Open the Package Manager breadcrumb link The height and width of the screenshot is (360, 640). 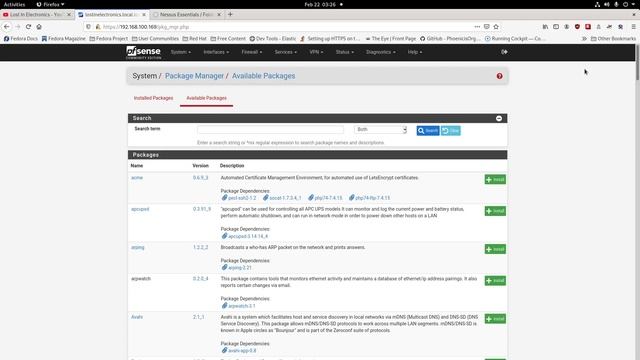pyautogui.click(x=194, y=76)
